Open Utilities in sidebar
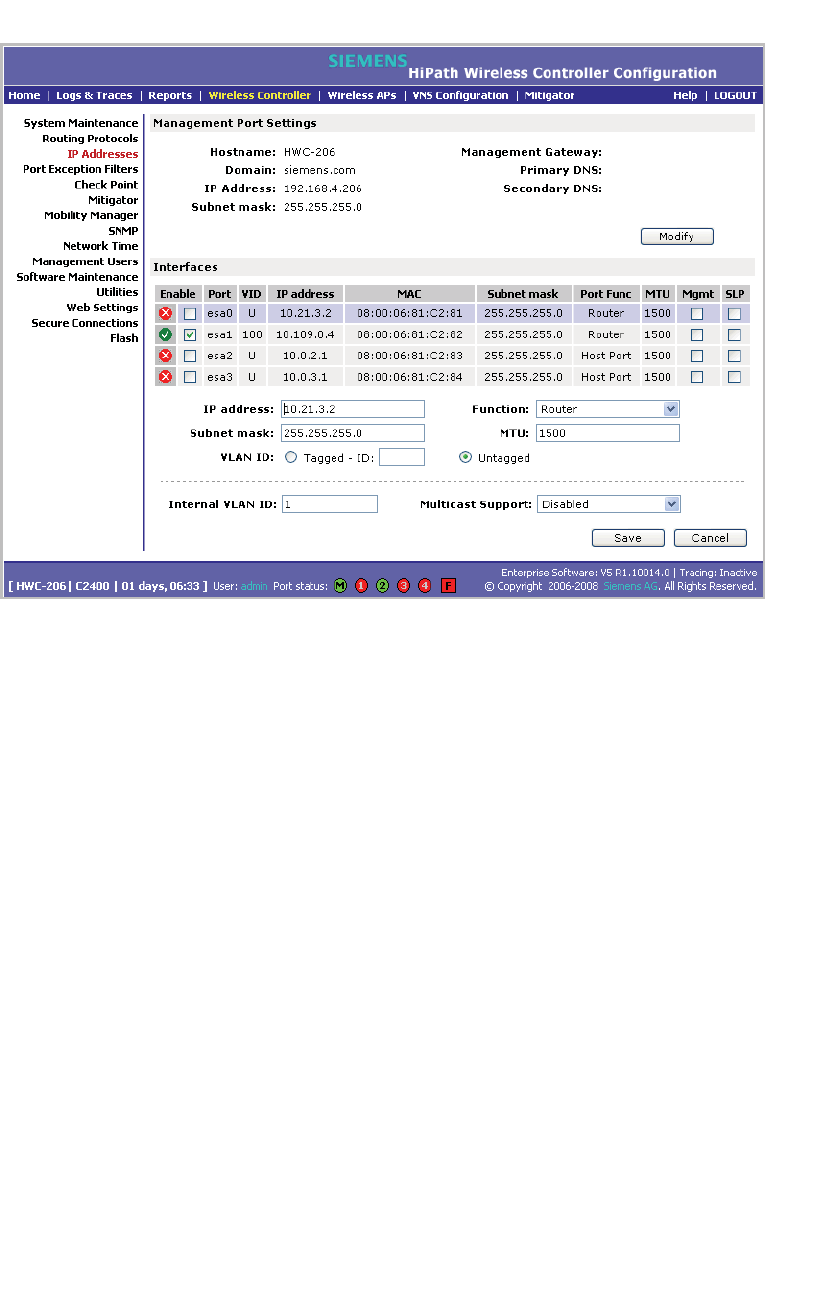 pos(117,292)
